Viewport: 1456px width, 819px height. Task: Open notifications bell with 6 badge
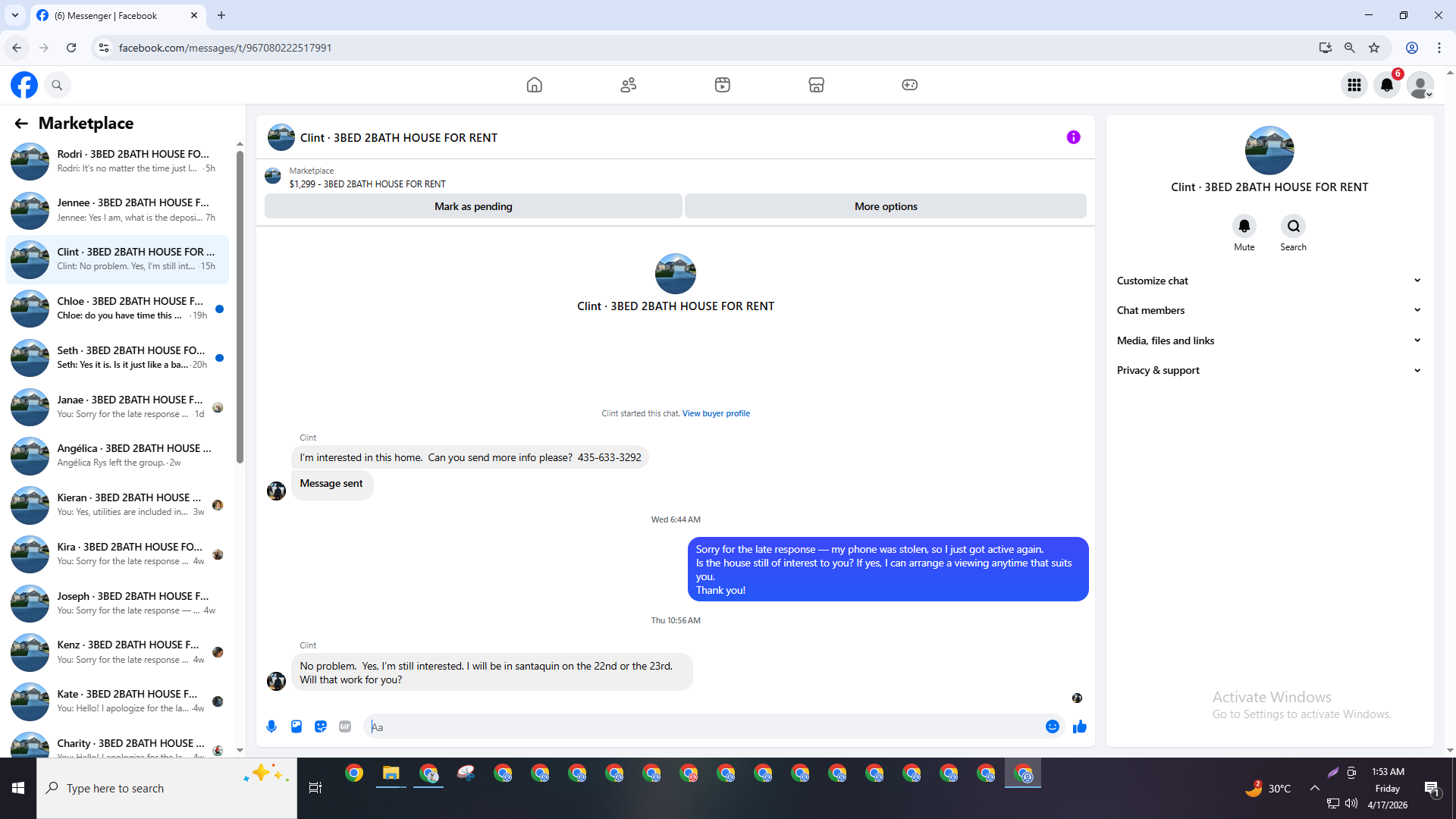[x=1388, y=85]
